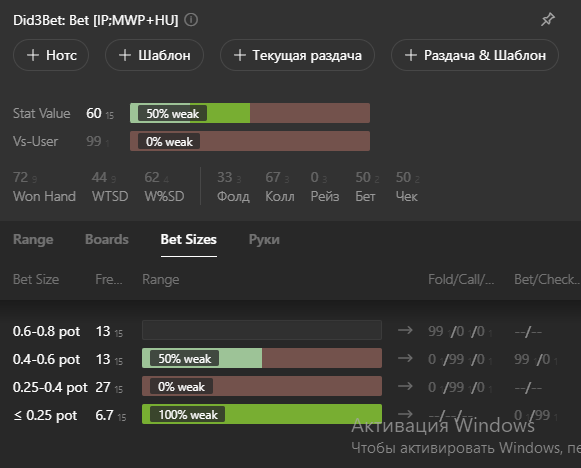Click the empty 0.6-0.8 pot range bar
The image size is (581, 468).
click(x=262, y=330)
